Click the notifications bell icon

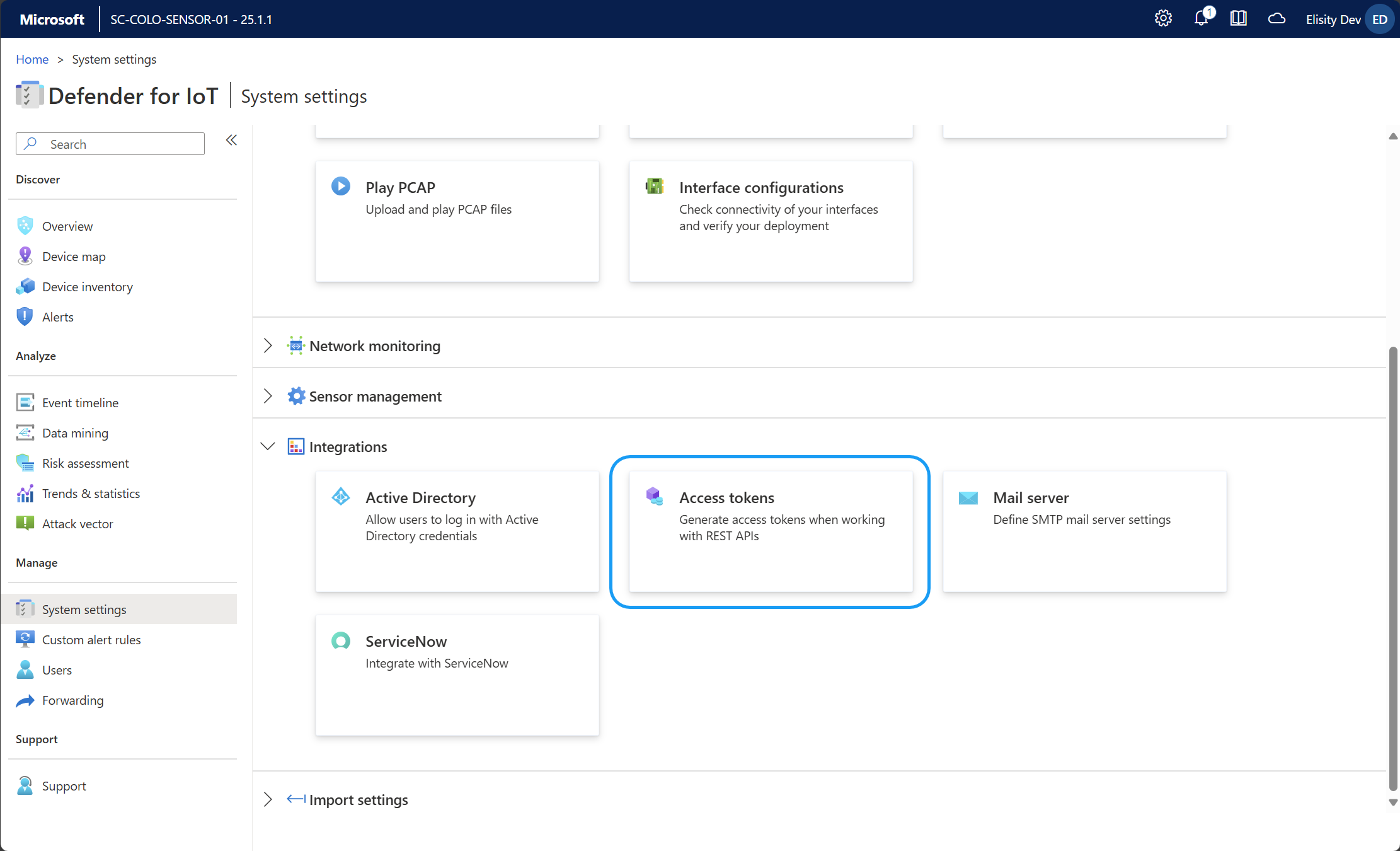(x=1202, y=19)
